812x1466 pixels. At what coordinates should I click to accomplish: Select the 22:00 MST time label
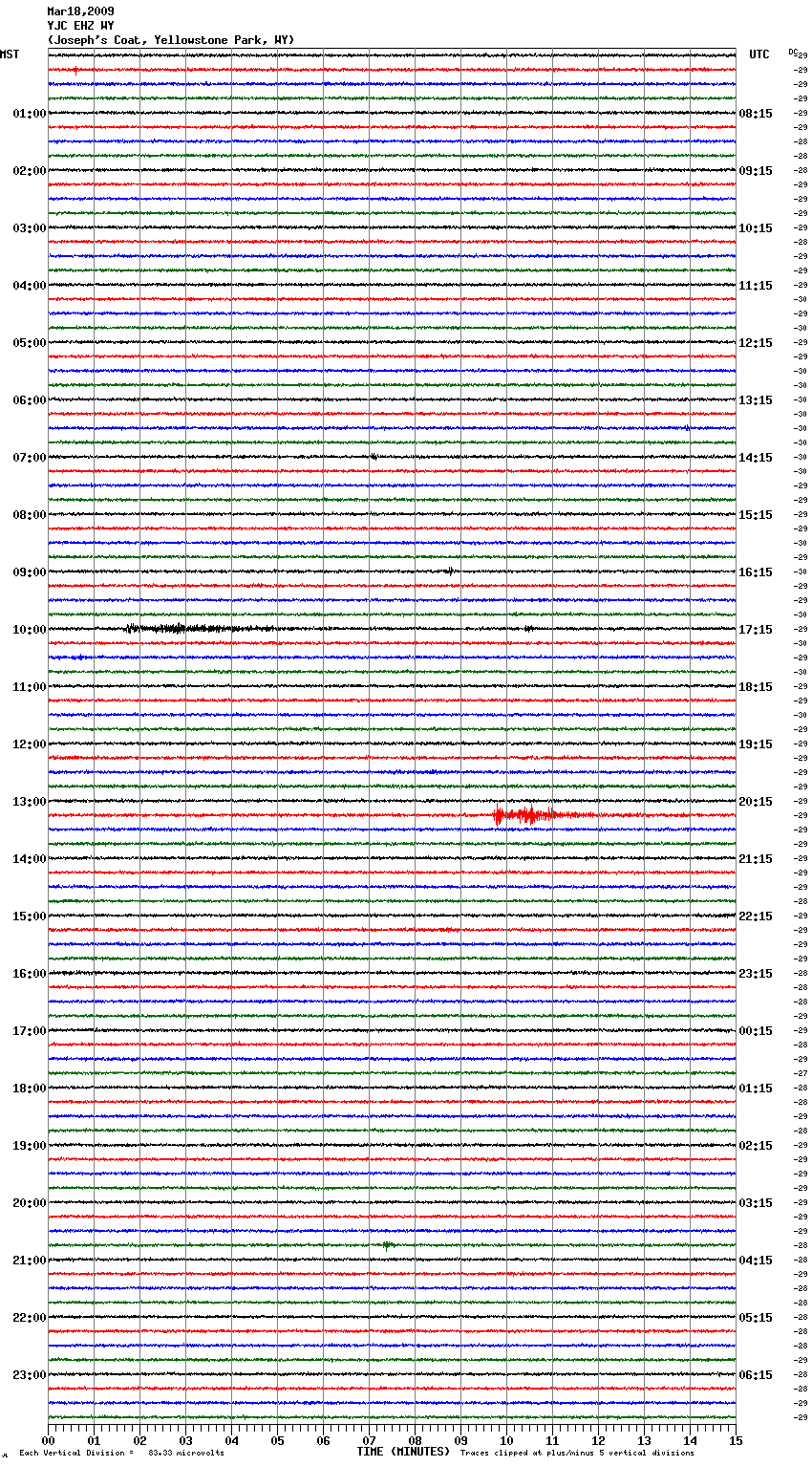click(x=30, y=1318)
